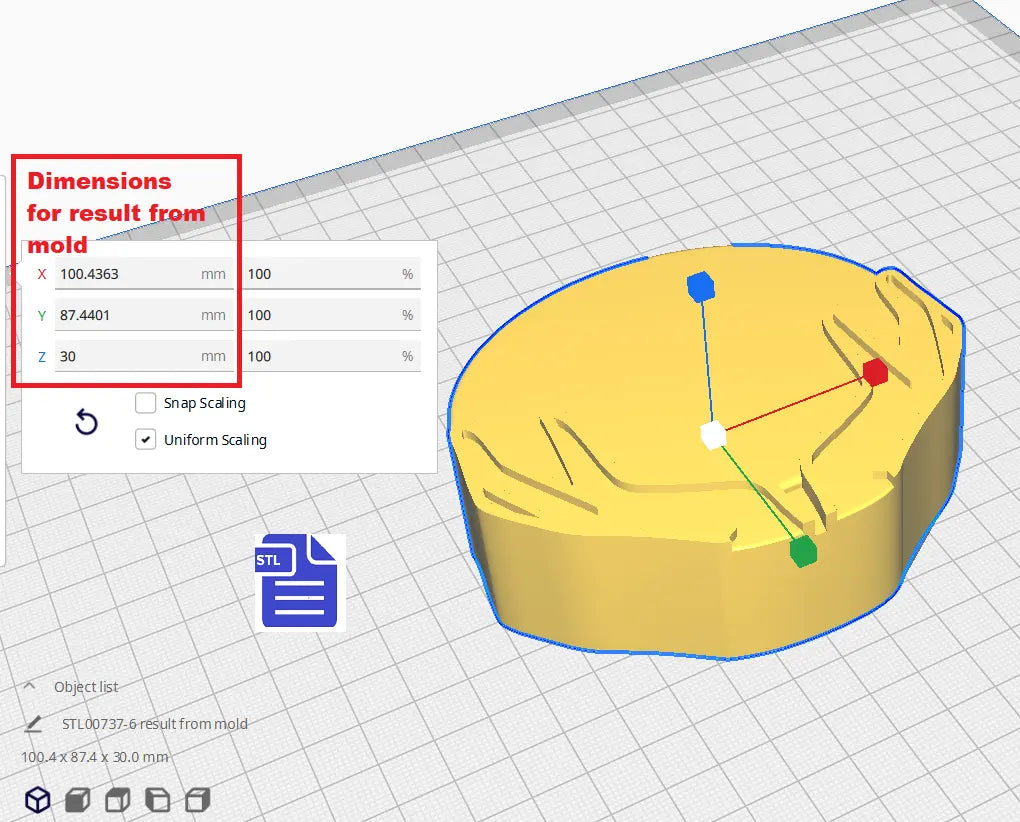Switch to right side view cube icon

point(198,800)
